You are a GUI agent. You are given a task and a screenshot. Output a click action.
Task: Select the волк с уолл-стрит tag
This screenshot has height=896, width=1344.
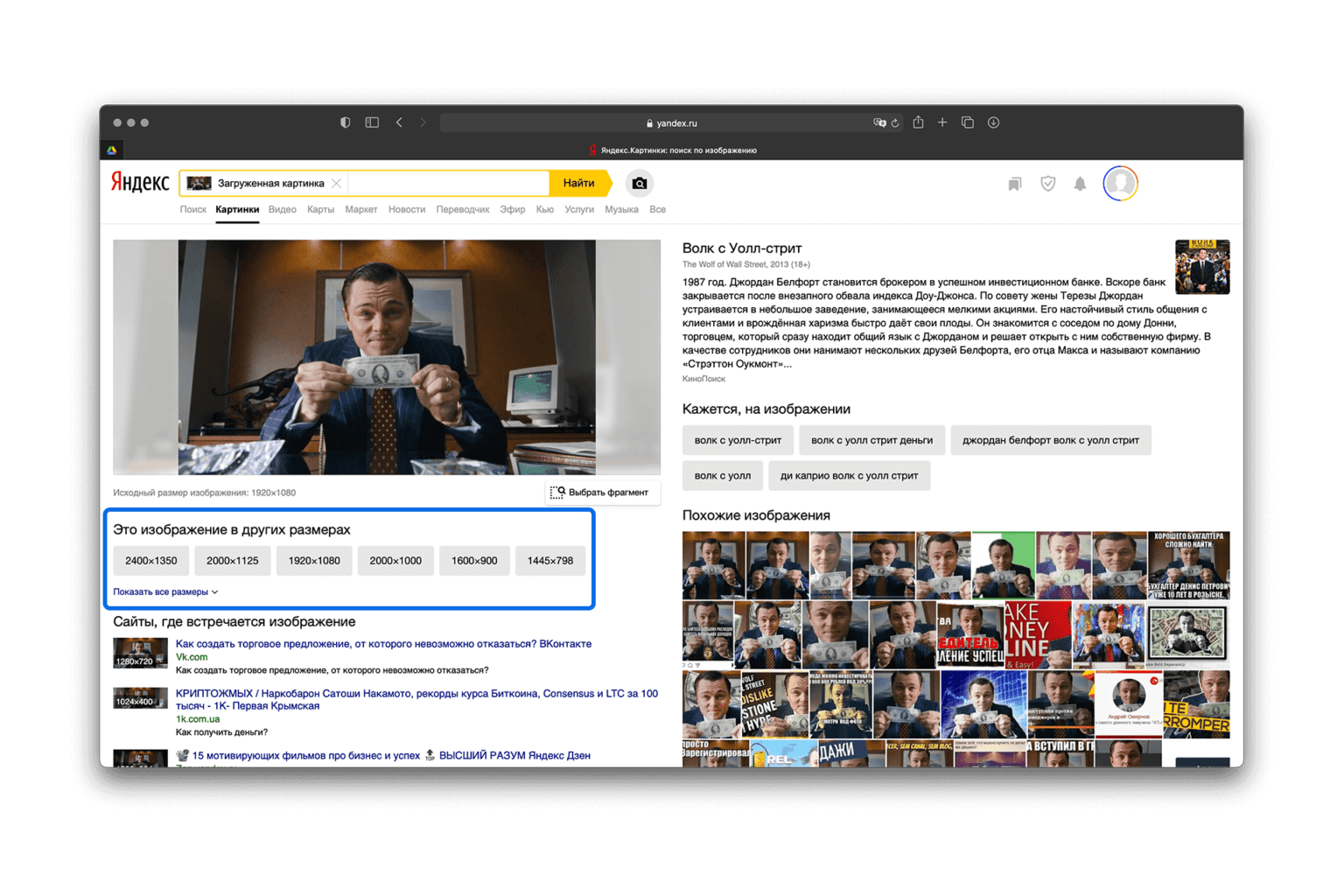pyautogui.click(x=738, y=440)
